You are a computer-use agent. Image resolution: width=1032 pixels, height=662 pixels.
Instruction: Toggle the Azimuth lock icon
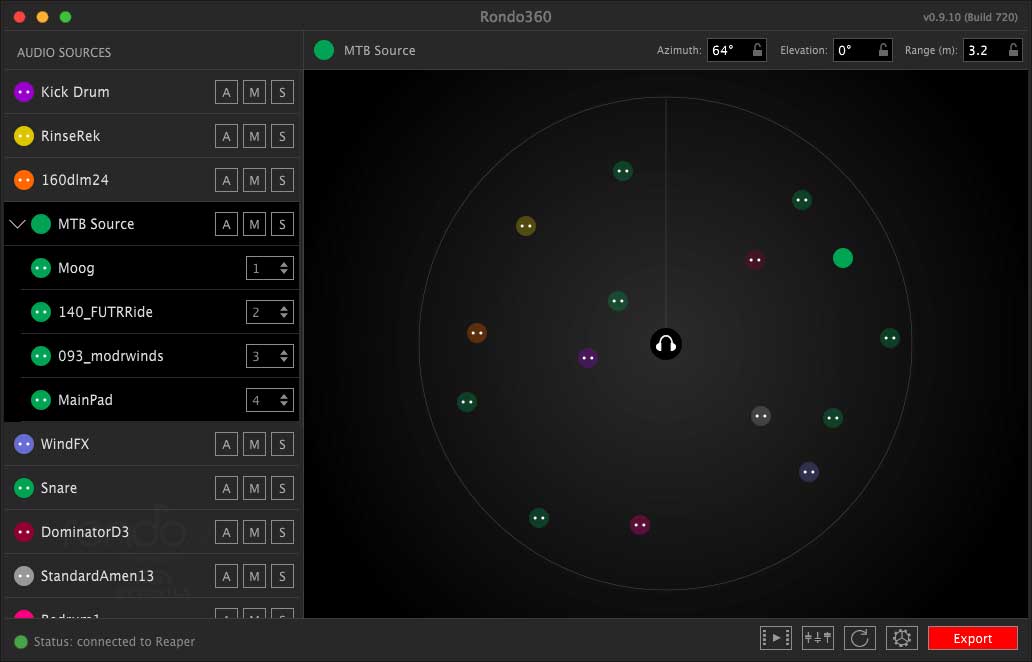pos(758,50)
